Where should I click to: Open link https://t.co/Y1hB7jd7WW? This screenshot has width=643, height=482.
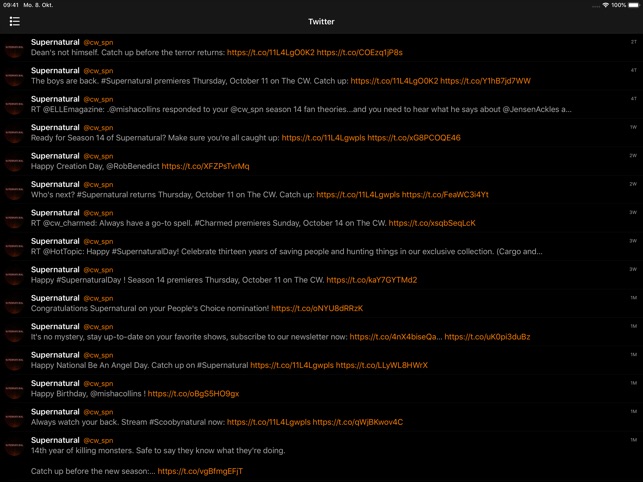coord(486,81)
